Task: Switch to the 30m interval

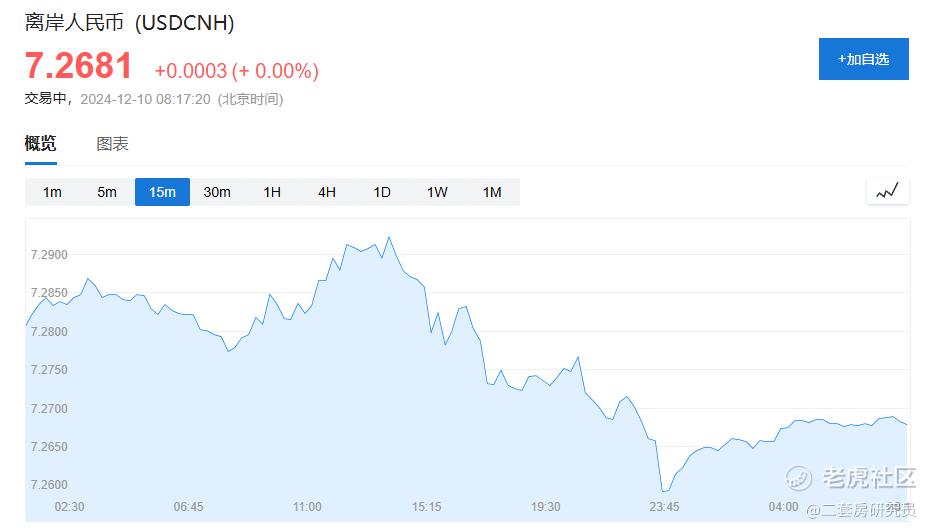Action: tap(217, 192)
